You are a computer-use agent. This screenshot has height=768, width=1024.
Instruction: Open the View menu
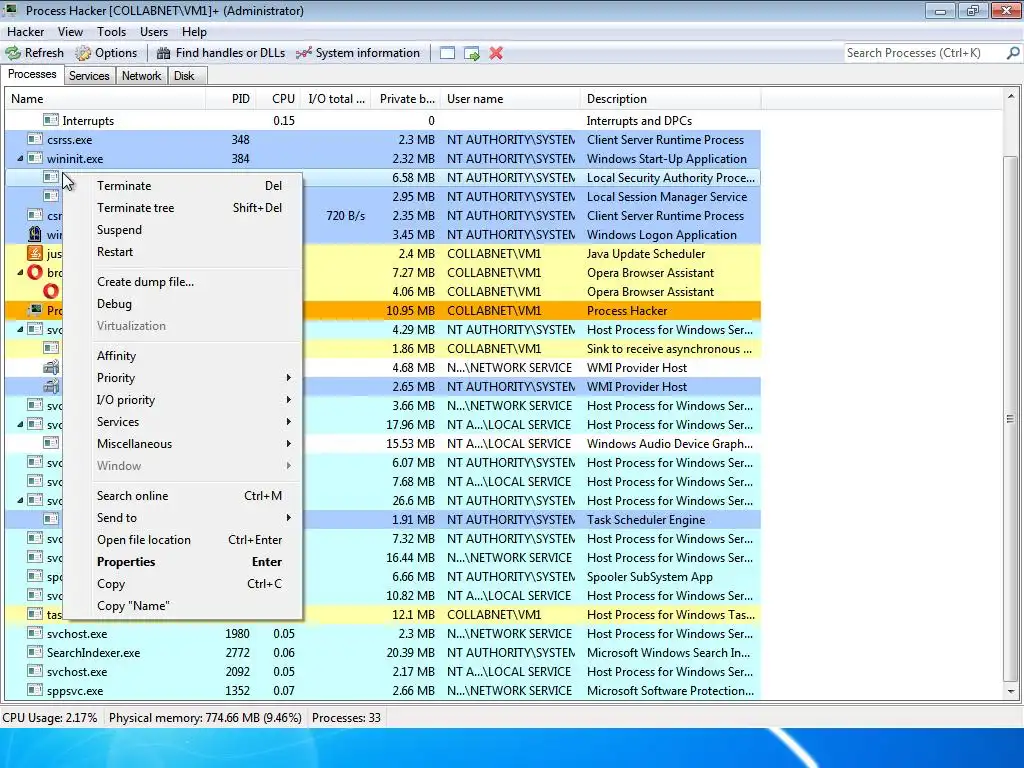tap(70, 31)
